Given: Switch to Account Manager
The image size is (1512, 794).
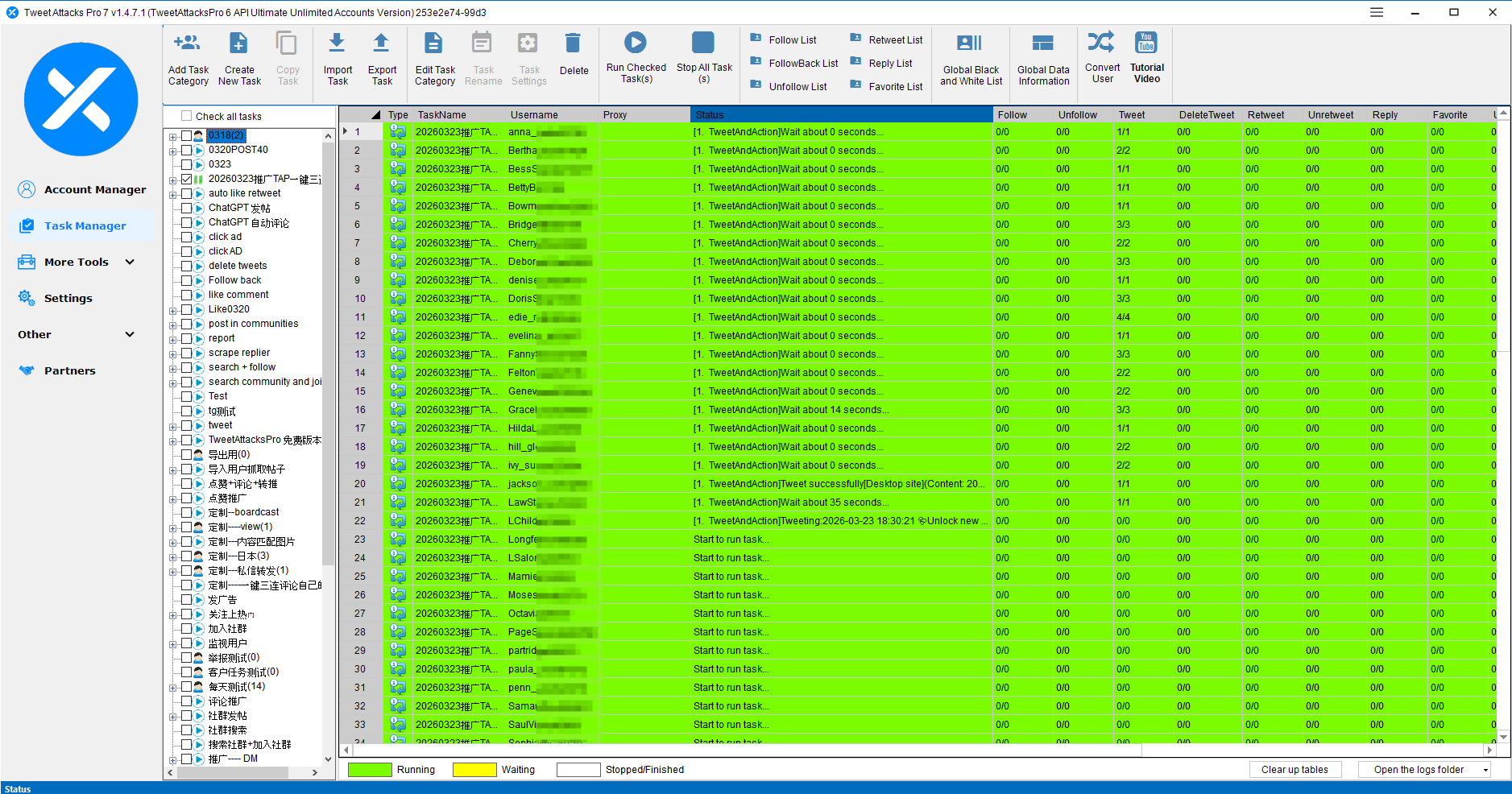Looking at the screenshot, I should 94,189.
